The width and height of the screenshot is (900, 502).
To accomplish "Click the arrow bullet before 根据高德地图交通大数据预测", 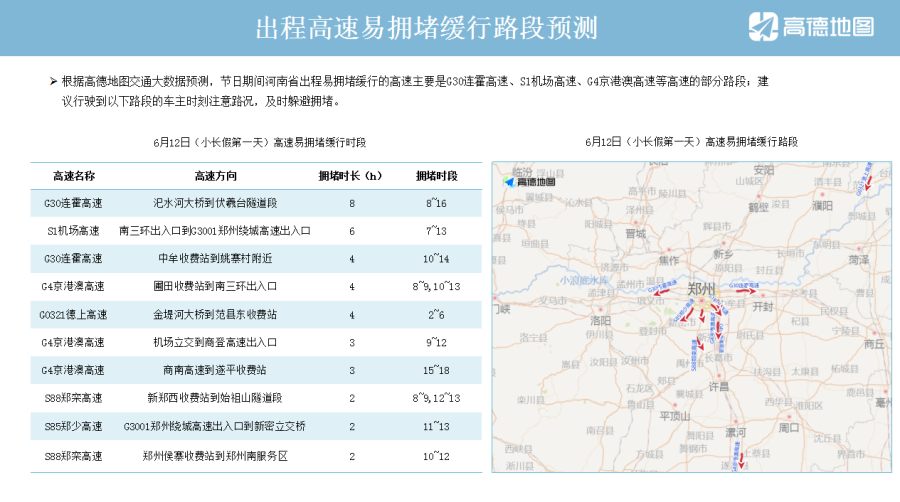I will click(x=54, y=81).
